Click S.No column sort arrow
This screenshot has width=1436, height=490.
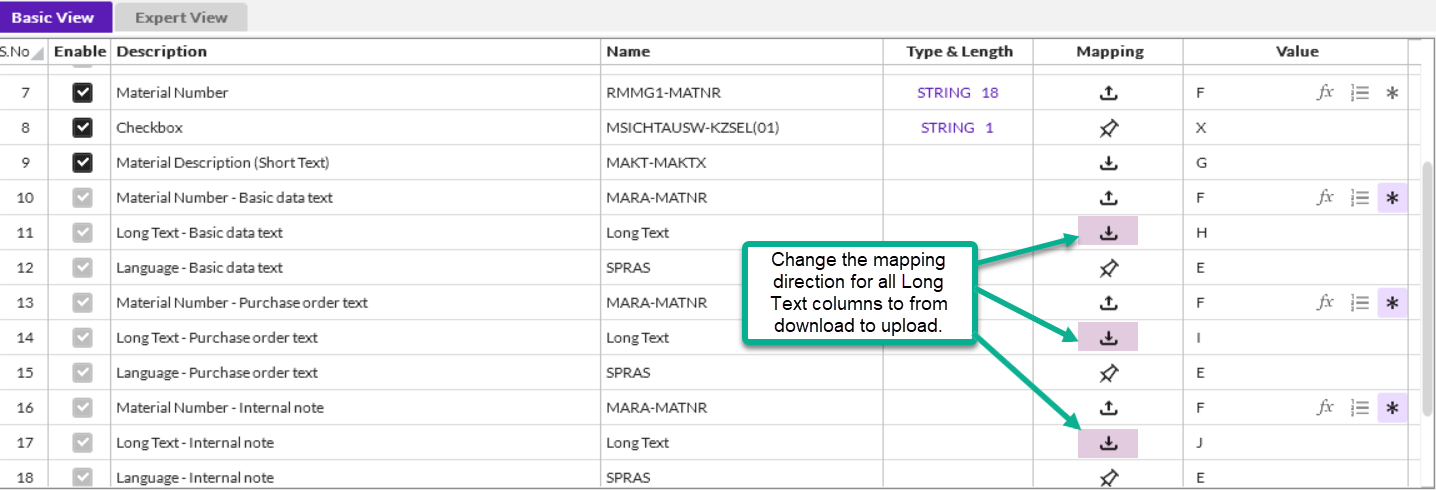[38, 53]
